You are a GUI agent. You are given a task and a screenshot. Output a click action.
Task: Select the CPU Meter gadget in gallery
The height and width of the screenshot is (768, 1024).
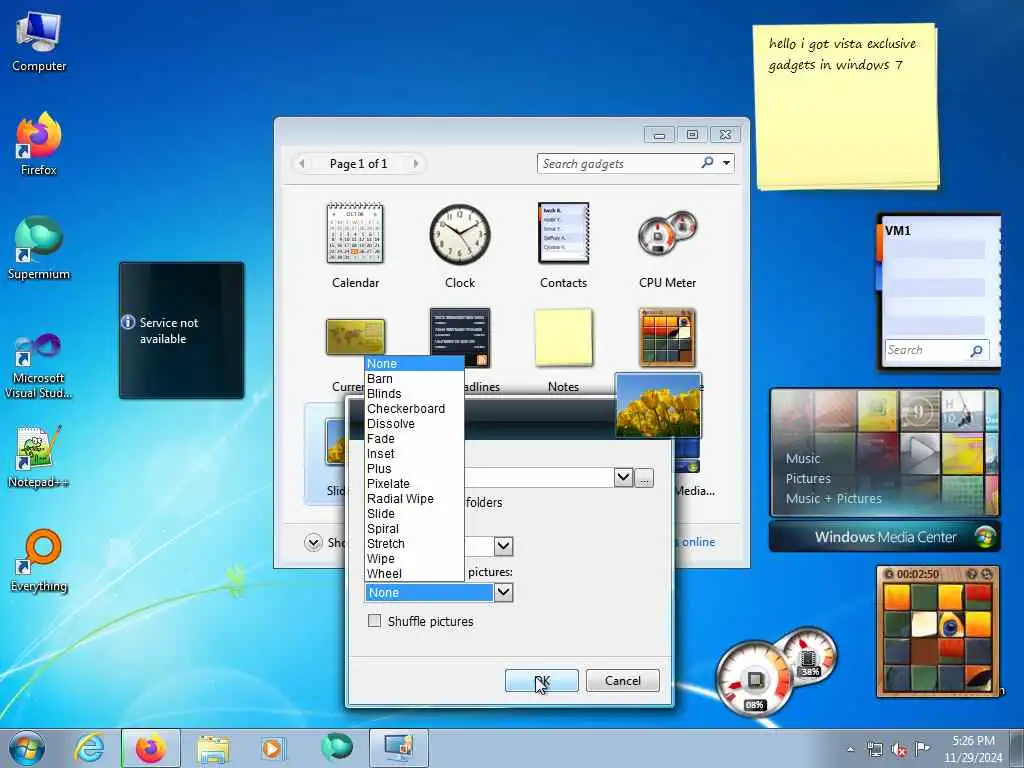tap(667, 246)
